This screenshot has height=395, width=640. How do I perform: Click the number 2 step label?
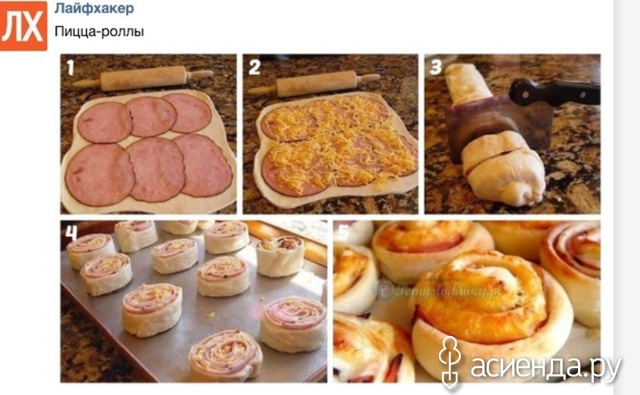[x=254, y=67]
